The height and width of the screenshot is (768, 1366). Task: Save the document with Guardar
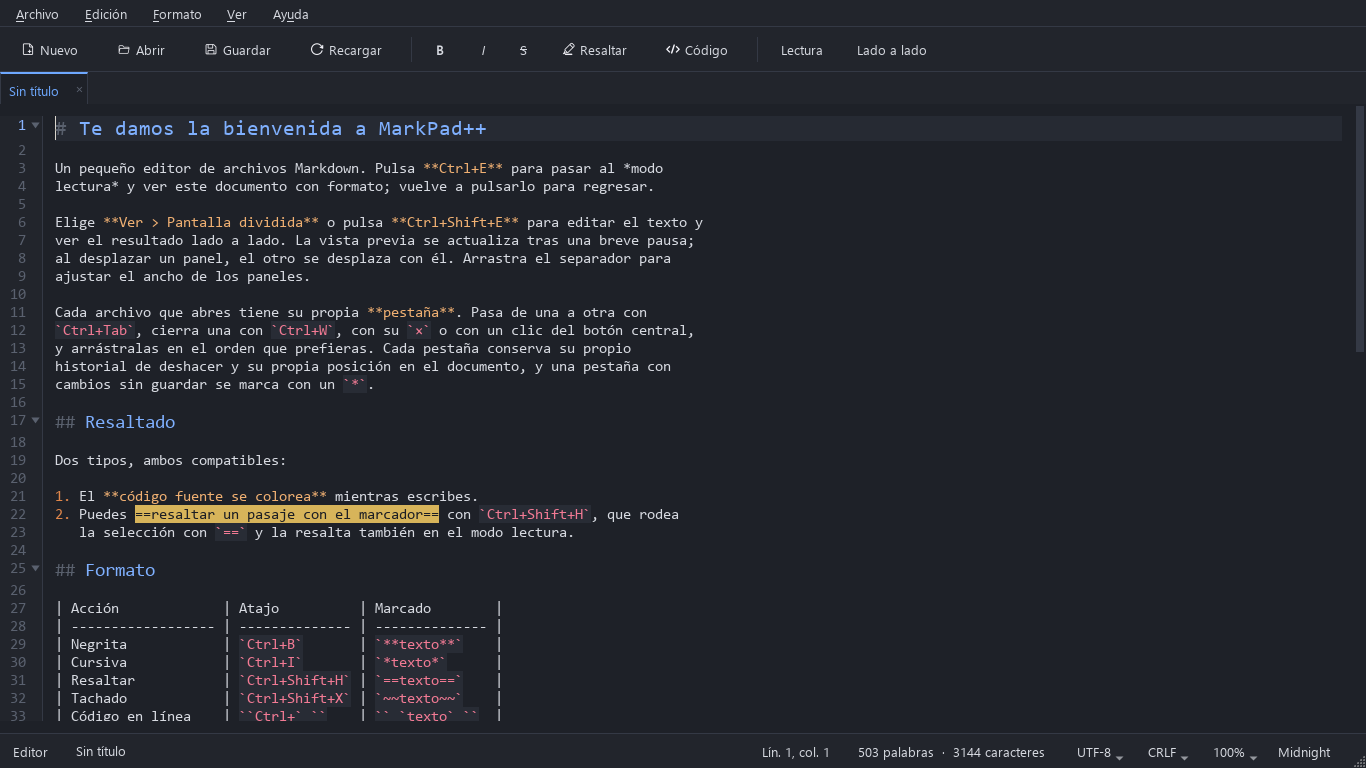tap(238, 50)
